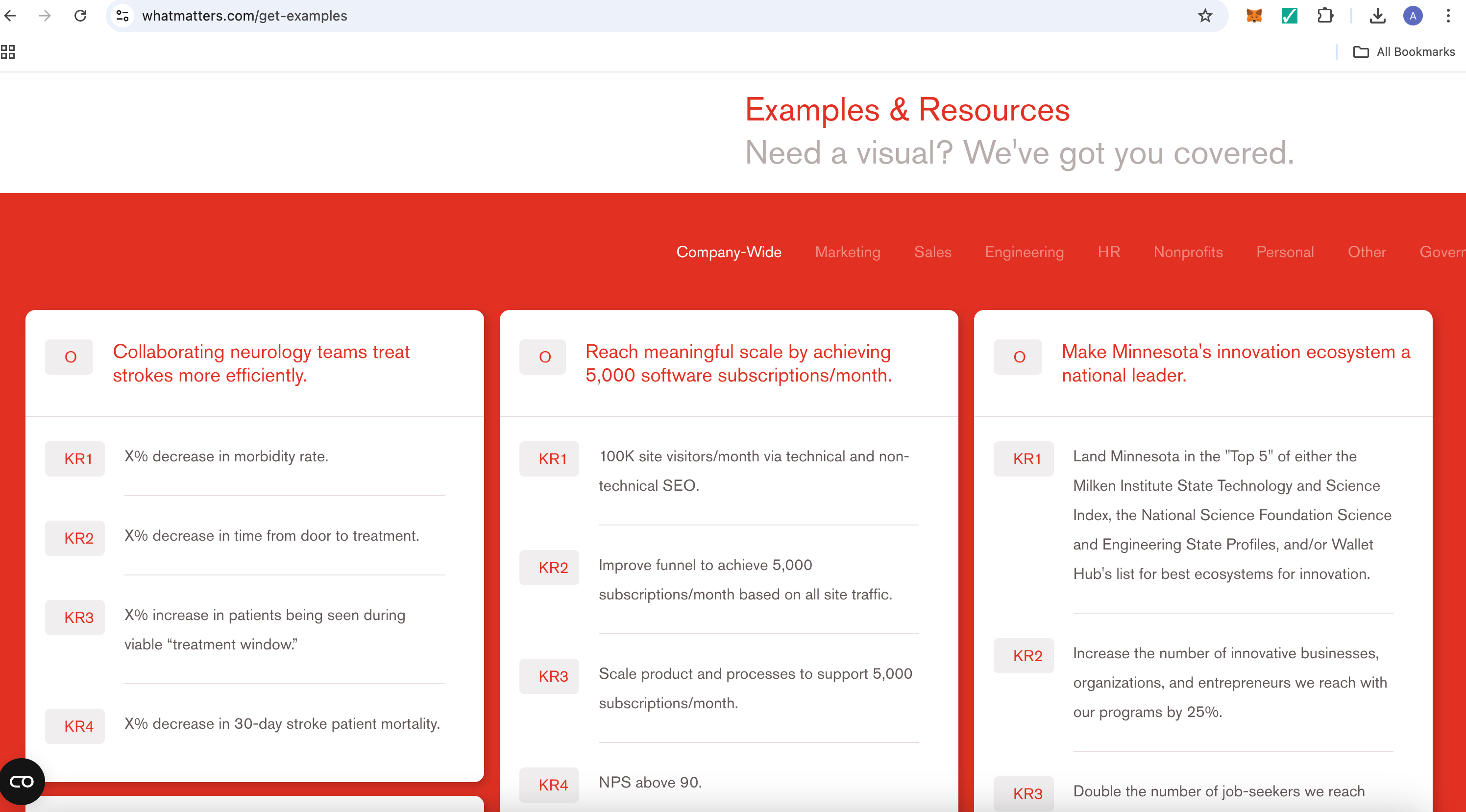Screen dimensions: 1466x812
Task: Switch to the Sales tab
Action: pyautogui.click(x=933, y=252)
